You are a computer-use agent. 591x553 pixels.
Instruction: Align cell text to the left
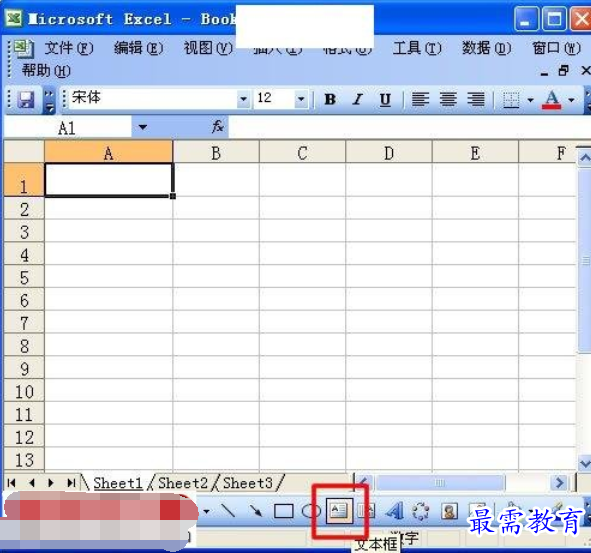tap(420, 100)
